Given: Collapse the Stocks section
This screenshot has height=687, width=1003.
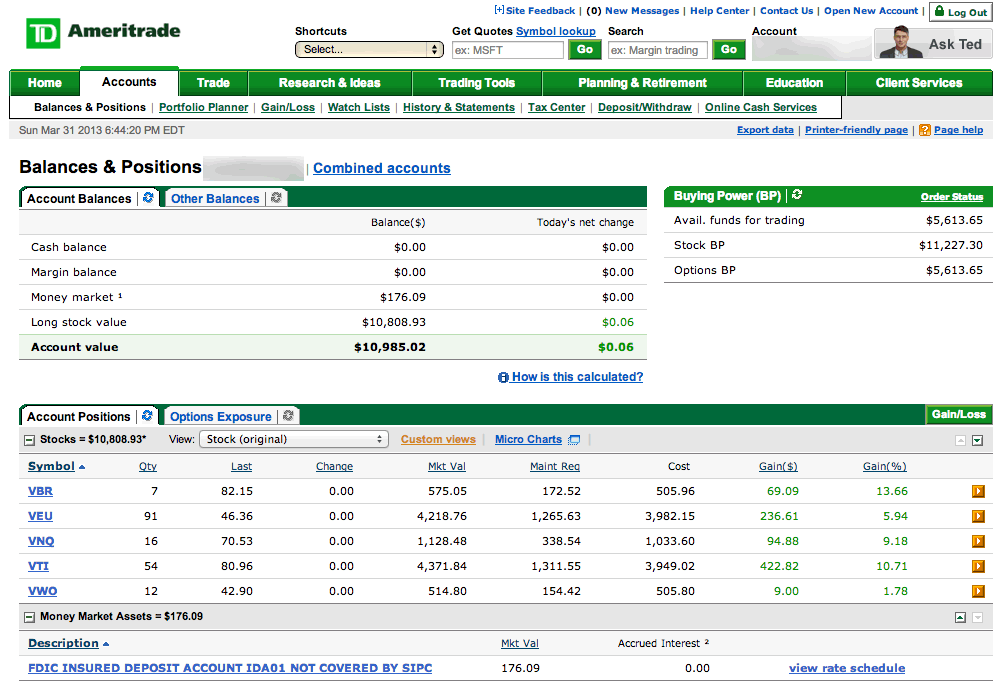Looking at the screenshot, I should click(29, 440).
